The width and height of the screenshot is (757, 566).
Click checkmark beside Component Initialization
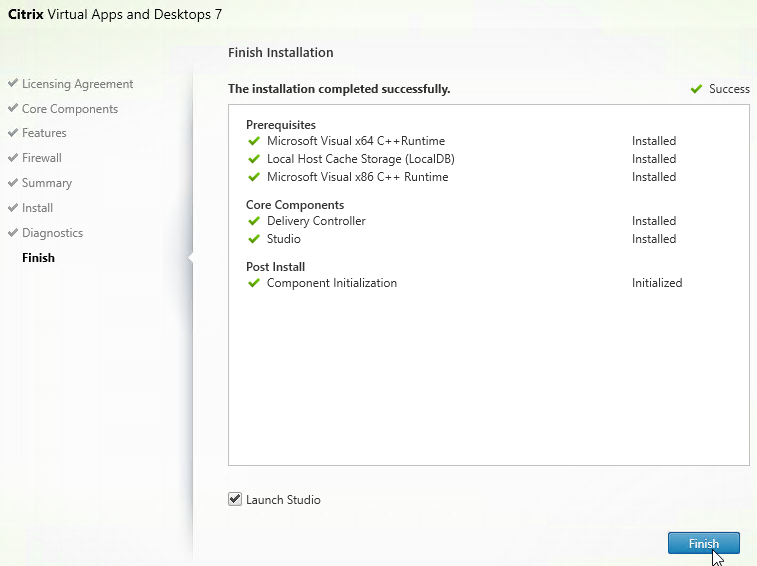254,283
